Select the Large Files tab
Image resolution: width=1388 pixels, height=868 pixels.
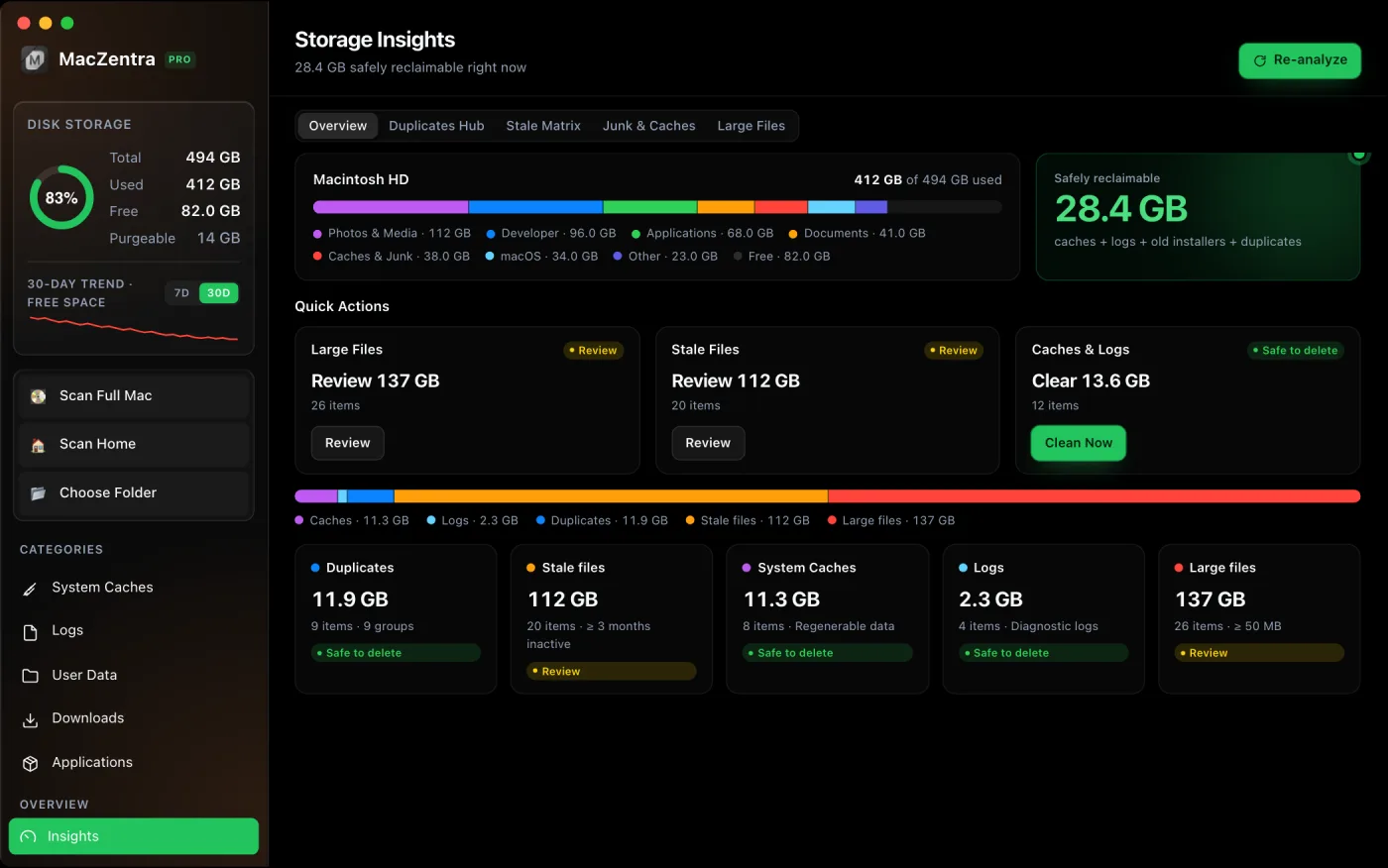tap(752, 126)
